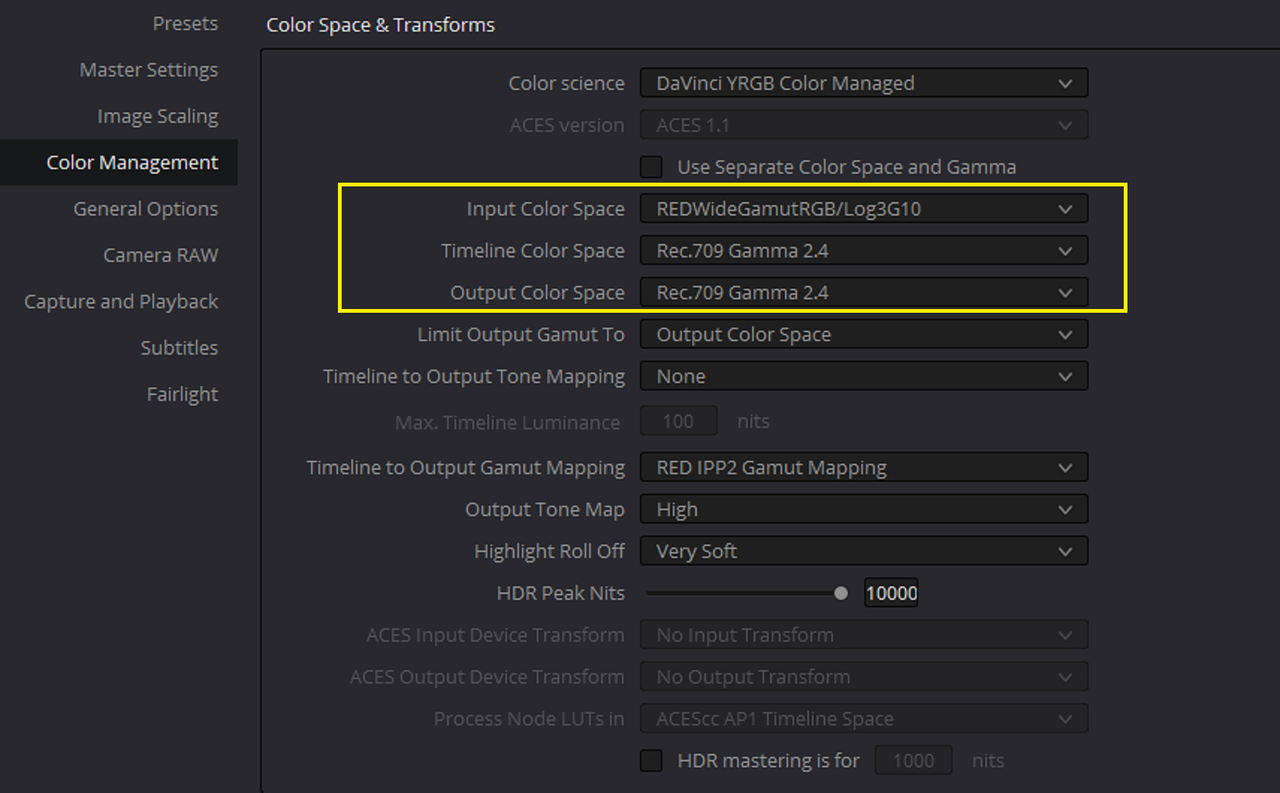Open Capture and Playback settings
The height and width of the screenshot is (793, 1280).
coord(121,301)
